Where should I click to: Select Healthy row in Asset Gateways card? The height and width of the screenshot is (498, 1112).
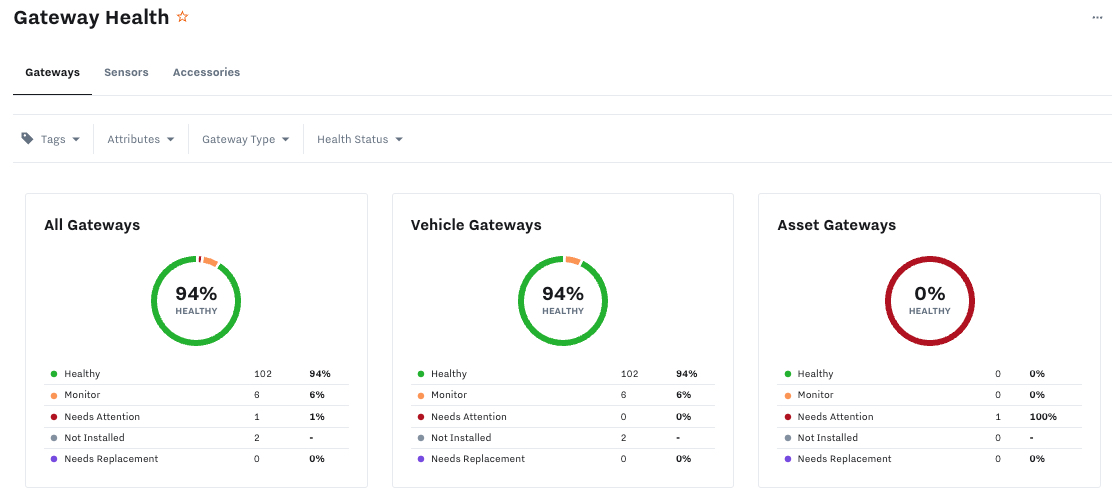(930, 374)
